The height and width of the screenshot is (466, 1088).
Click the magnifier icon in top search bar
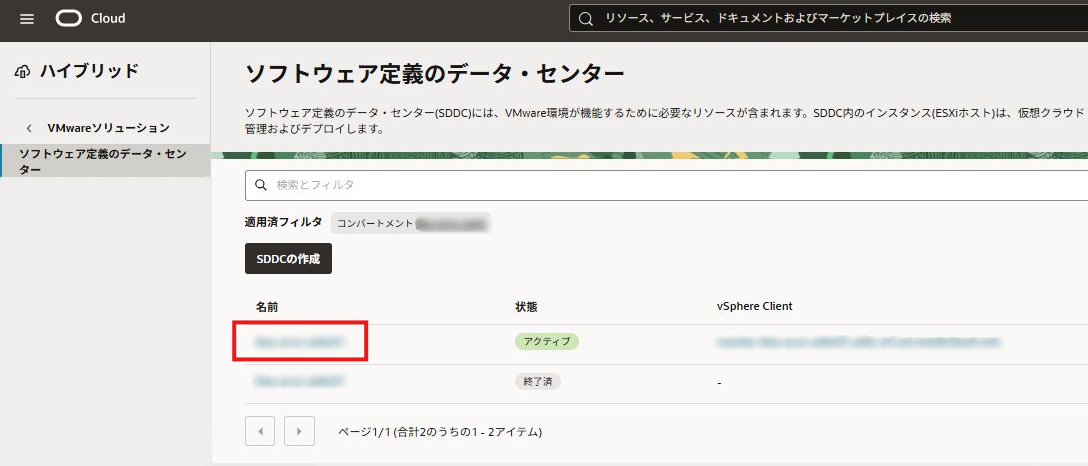click(587, 18)
